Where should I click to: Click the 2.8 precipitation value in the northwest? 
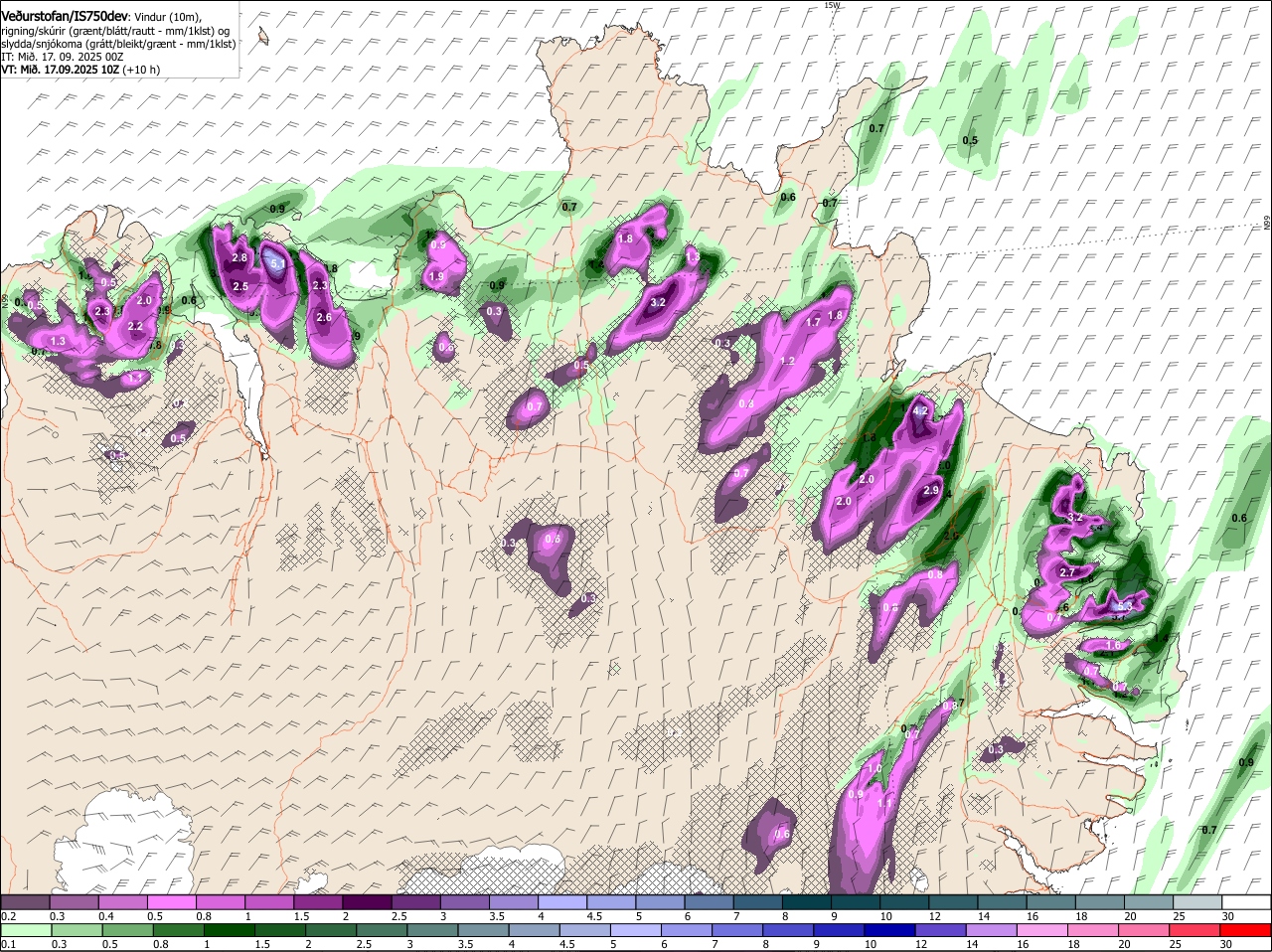[x=239, y=258]
